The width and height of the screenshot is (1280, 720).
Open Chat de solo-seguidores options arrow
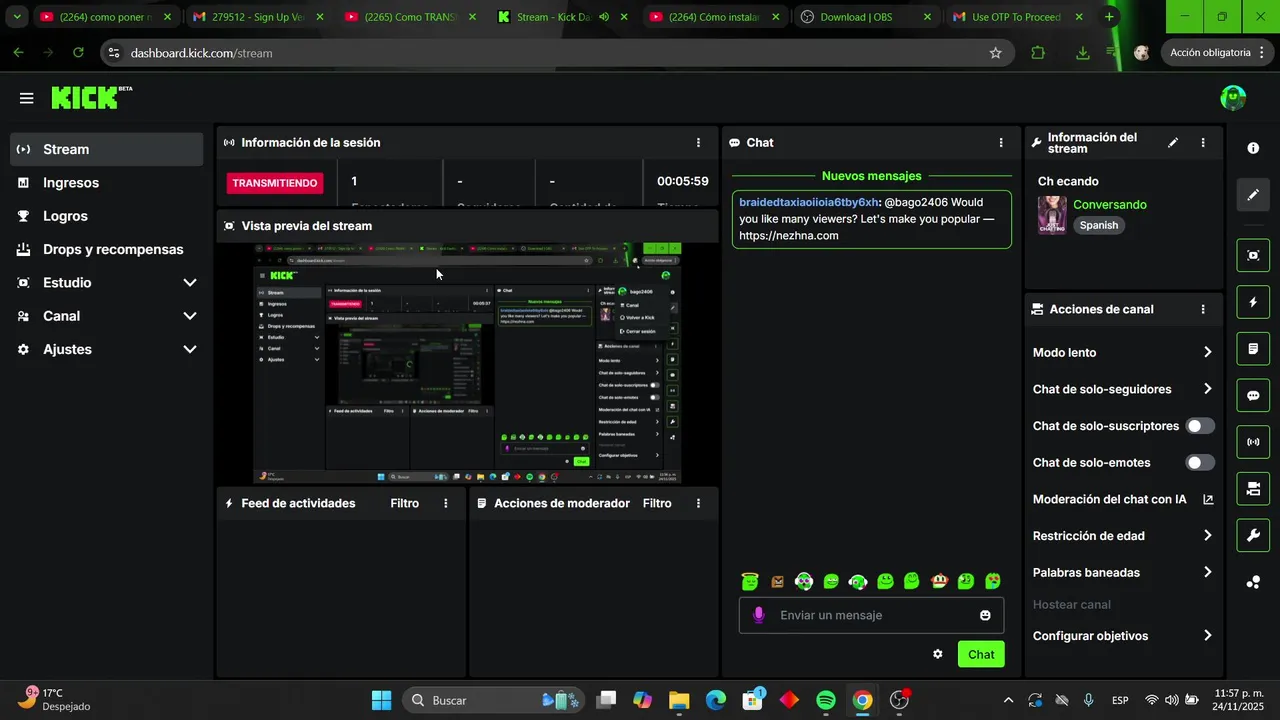pyautogui.click(x=1207, y=389)
